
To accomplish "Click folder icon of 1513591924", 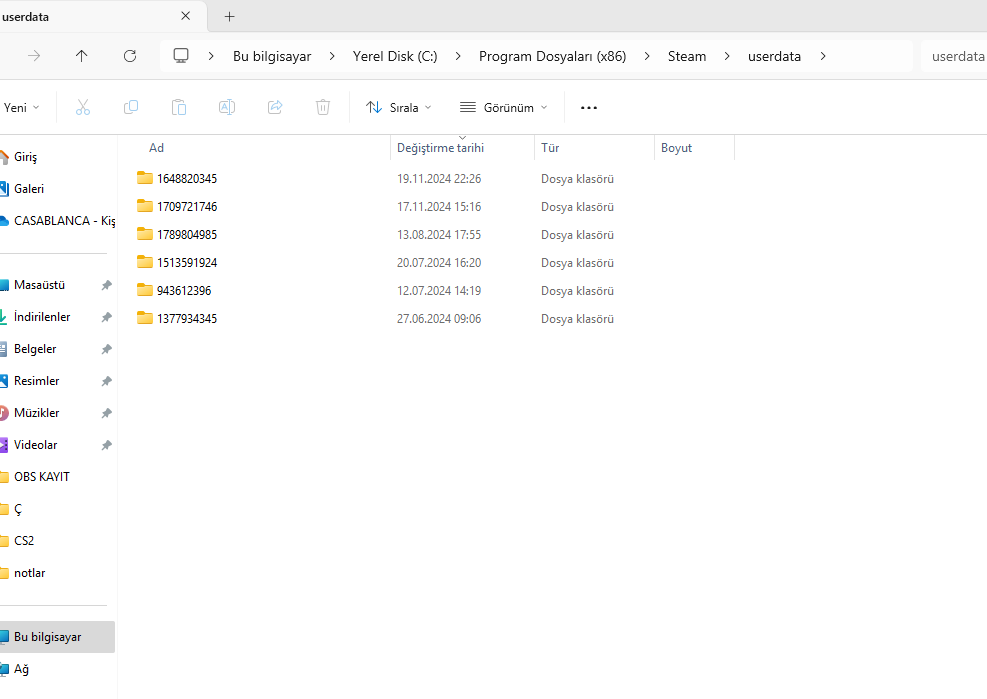I will pos(145,262).
